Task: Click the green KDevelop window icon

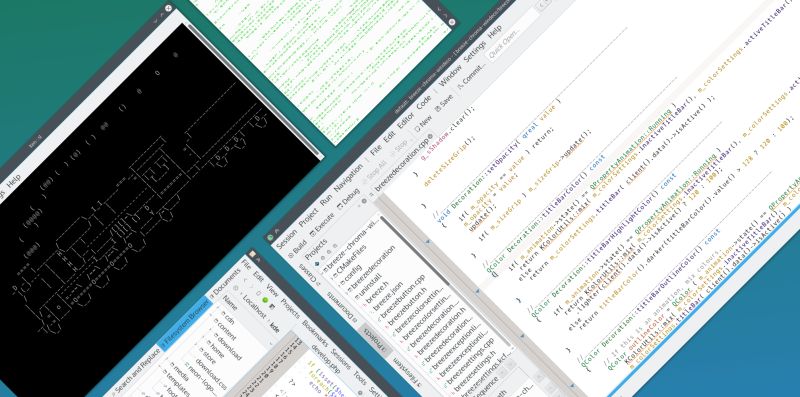Action: pyautogui.click(x=270, y=237)
